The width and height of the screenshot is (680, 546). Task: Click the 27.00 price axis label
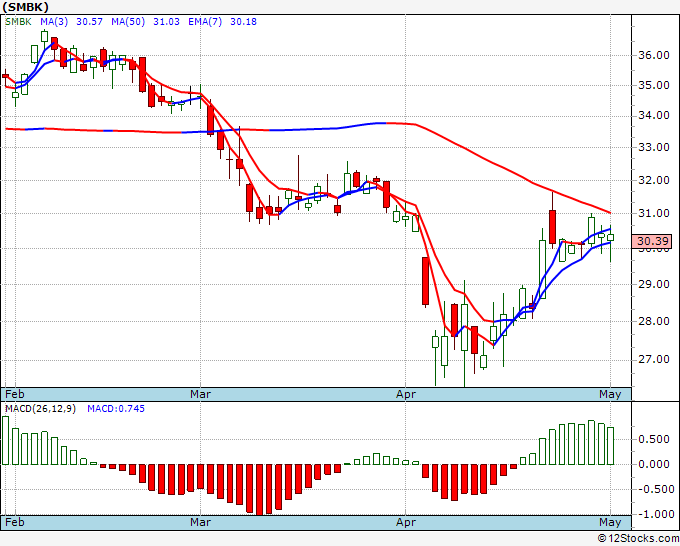pyautogui.click(x=654, y=360)
